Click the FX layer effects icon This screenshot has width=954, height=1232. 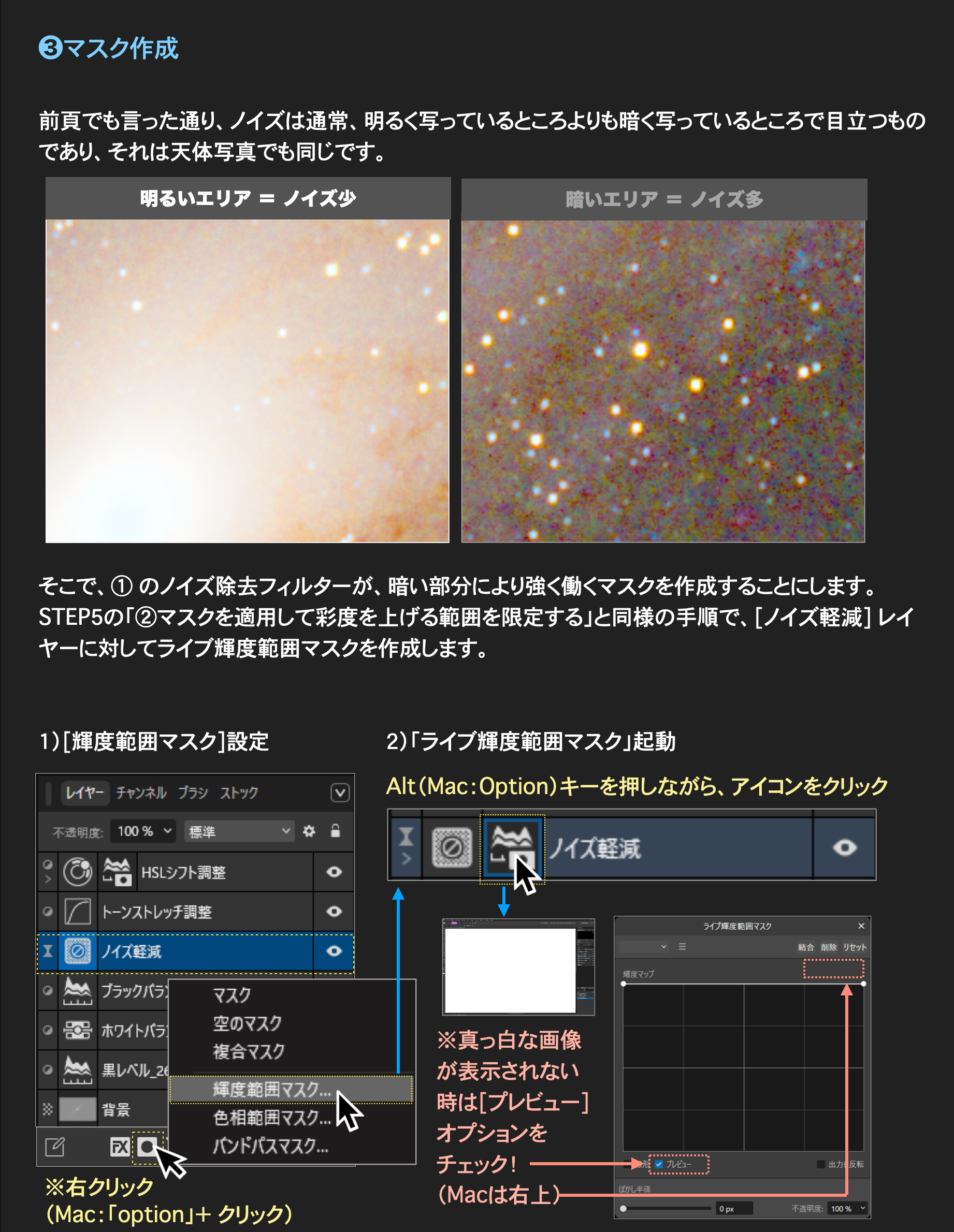click(x=120, y=1147)
